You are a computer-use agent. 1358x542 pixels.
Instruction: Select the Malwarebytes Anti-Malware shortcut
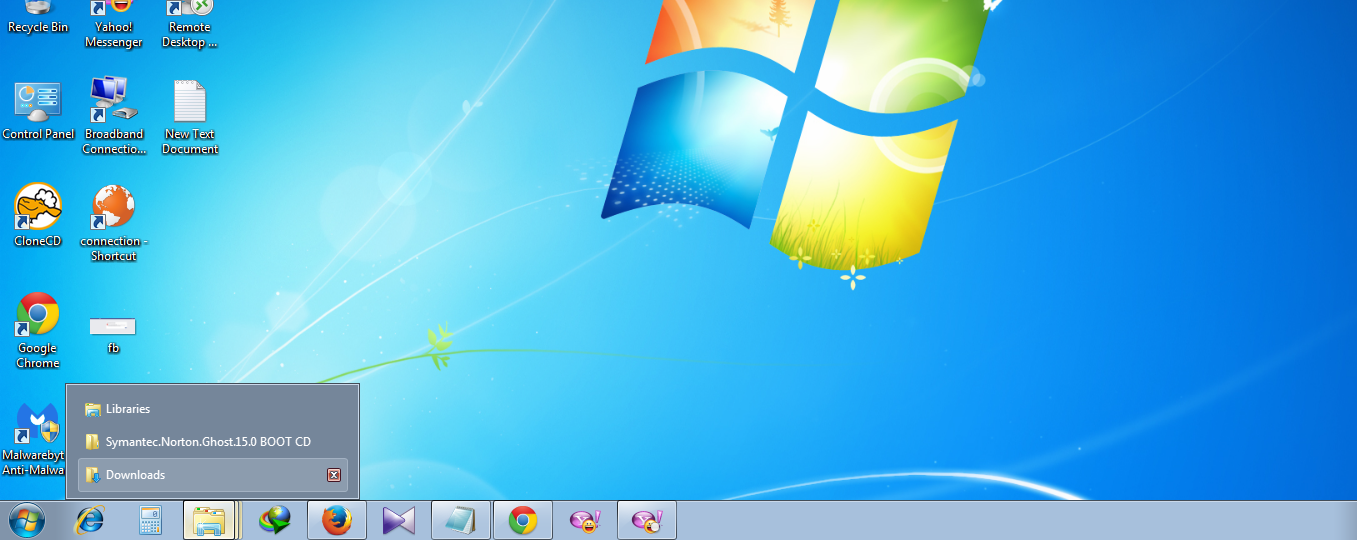34,438
